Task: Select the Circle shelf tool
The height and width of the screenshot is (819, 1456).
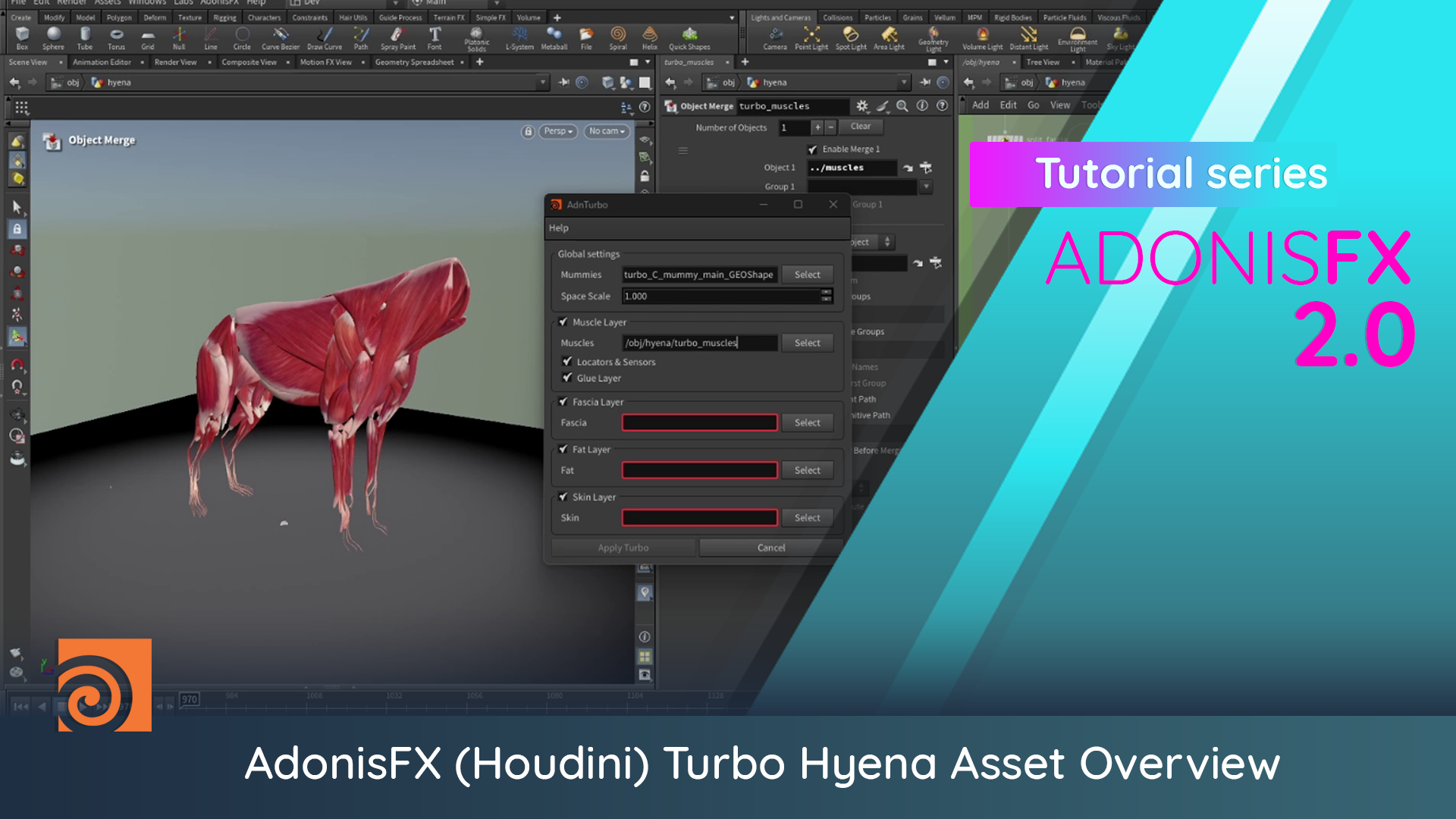Action: pyautogui.click(x=242, y=38)
